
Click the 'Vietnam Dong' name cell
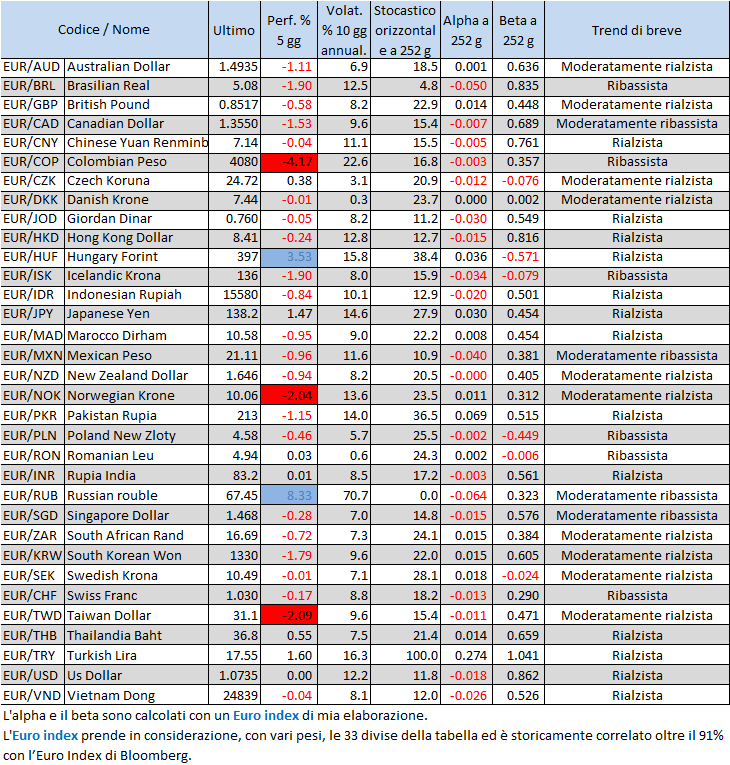click(137, 696)
